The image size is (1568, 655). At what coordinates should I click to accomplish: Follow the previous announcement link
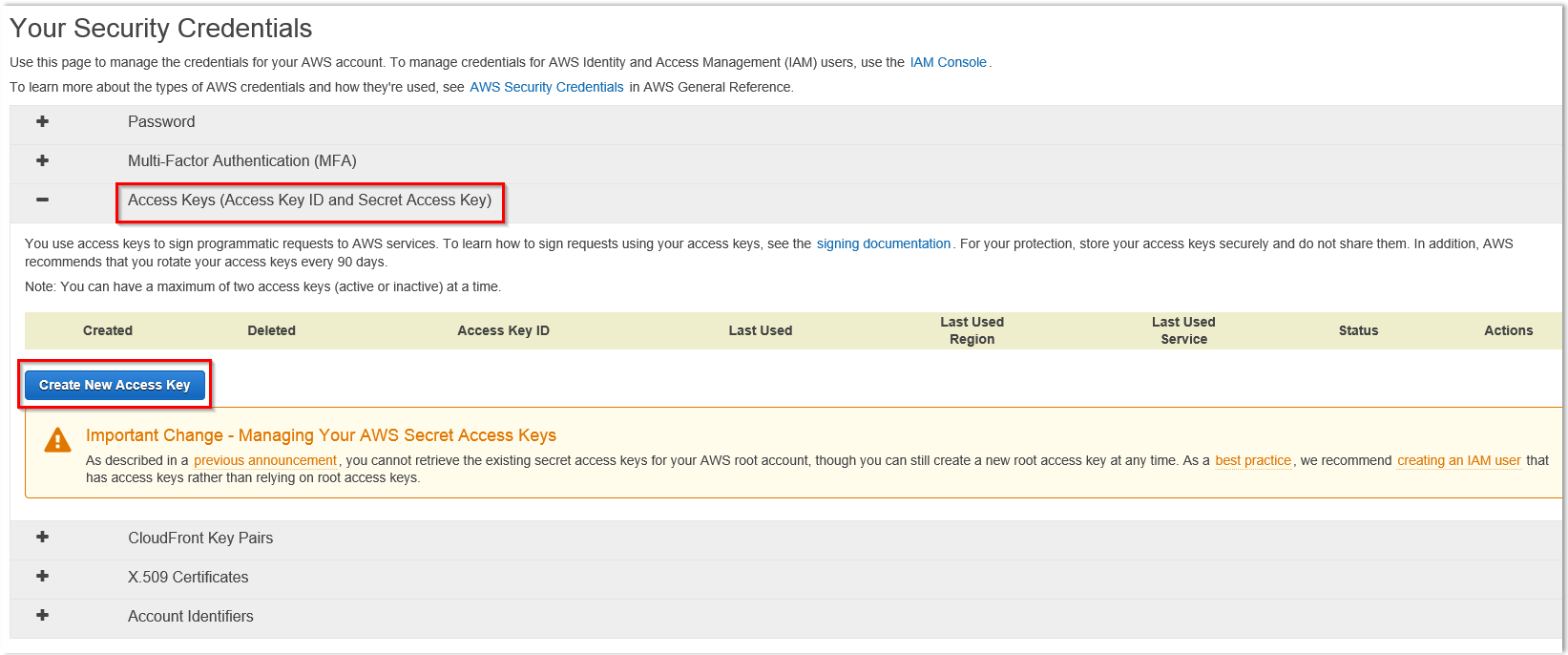point(264,460)
